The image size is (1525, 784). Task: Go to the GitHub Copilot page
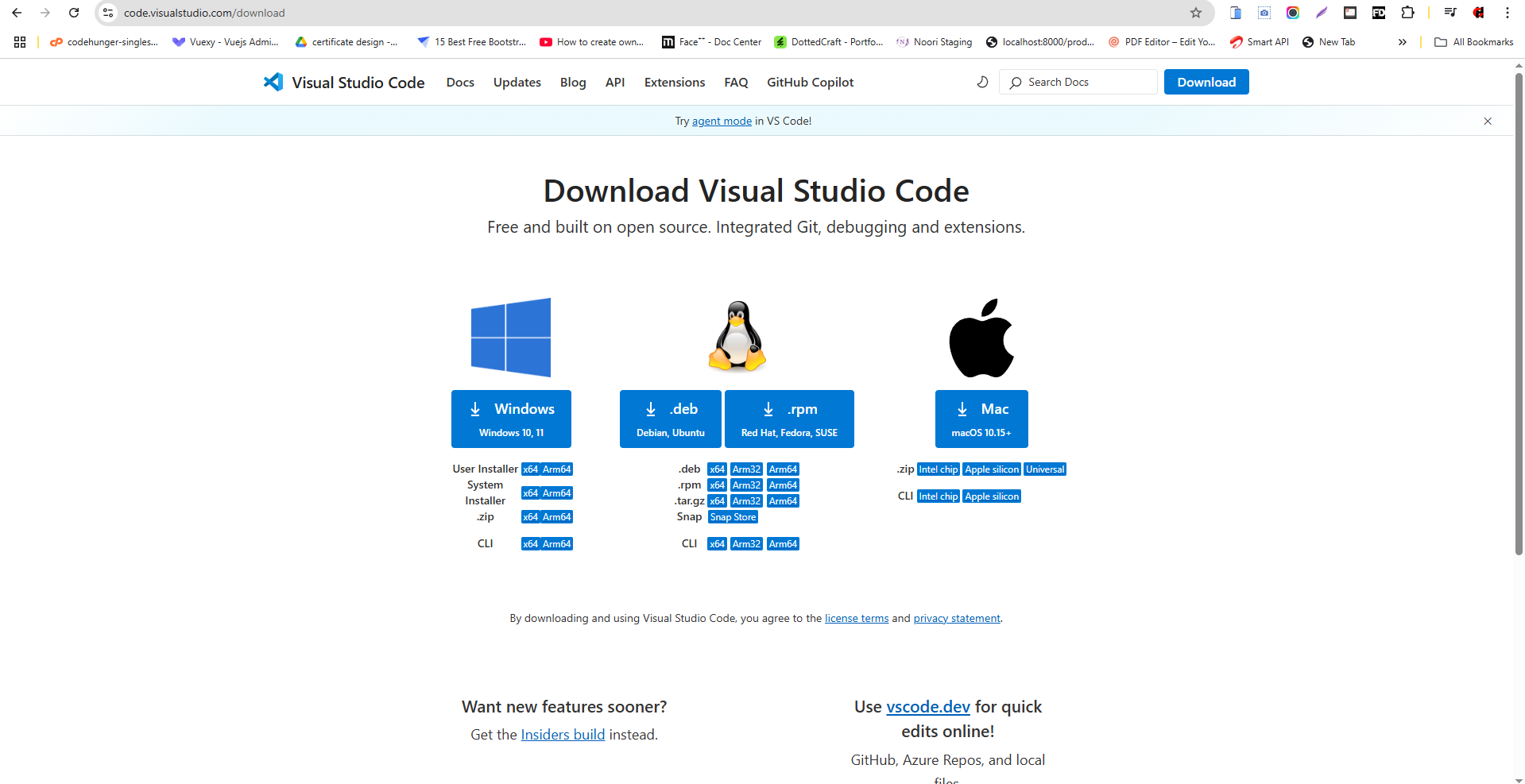pyautogui.click(x=810, y=82)
